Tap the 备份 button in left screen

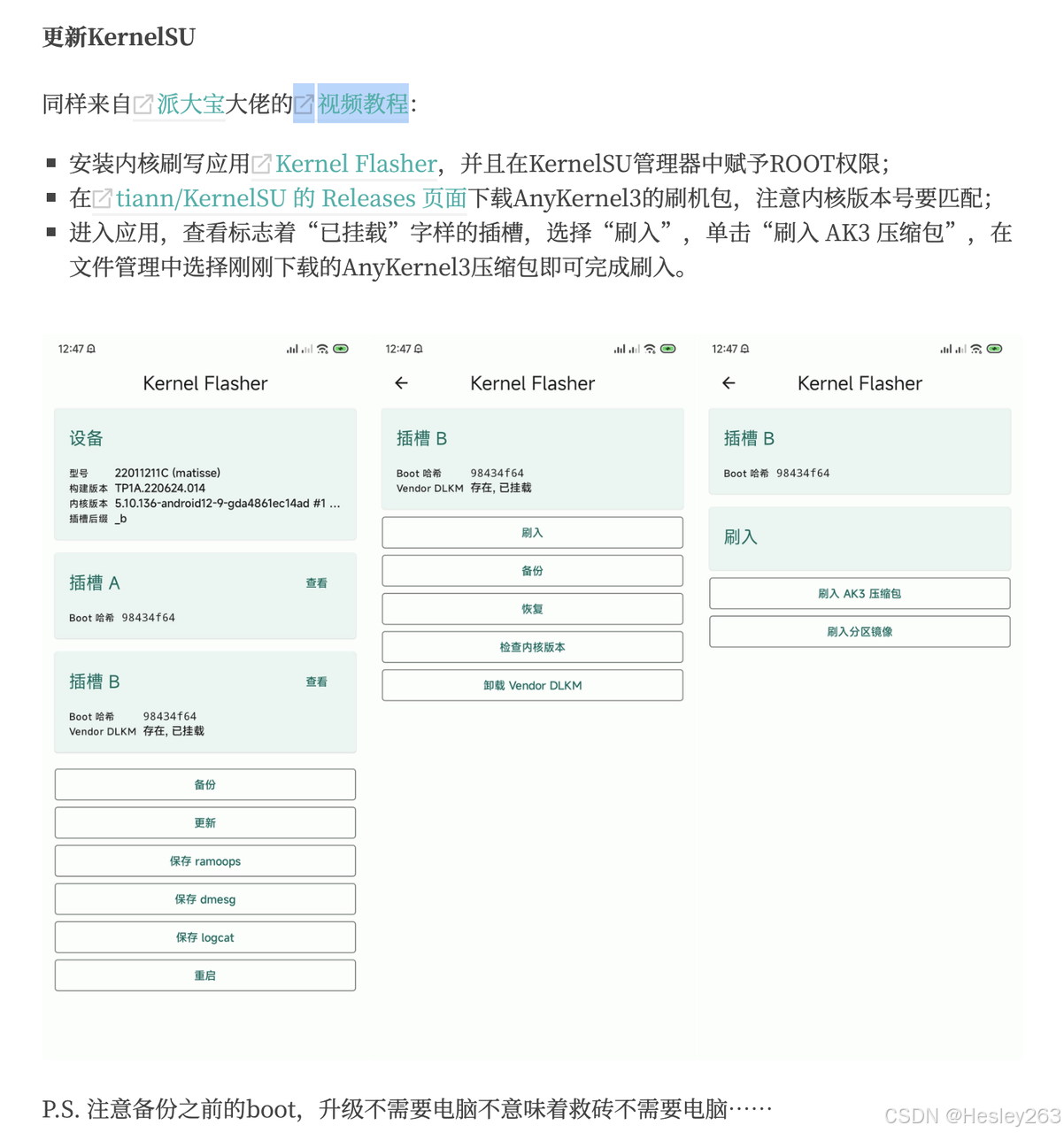point(205,784)
